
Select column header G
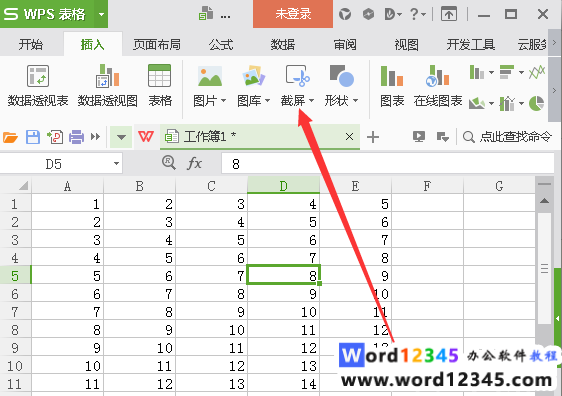(x=499, y=186)
